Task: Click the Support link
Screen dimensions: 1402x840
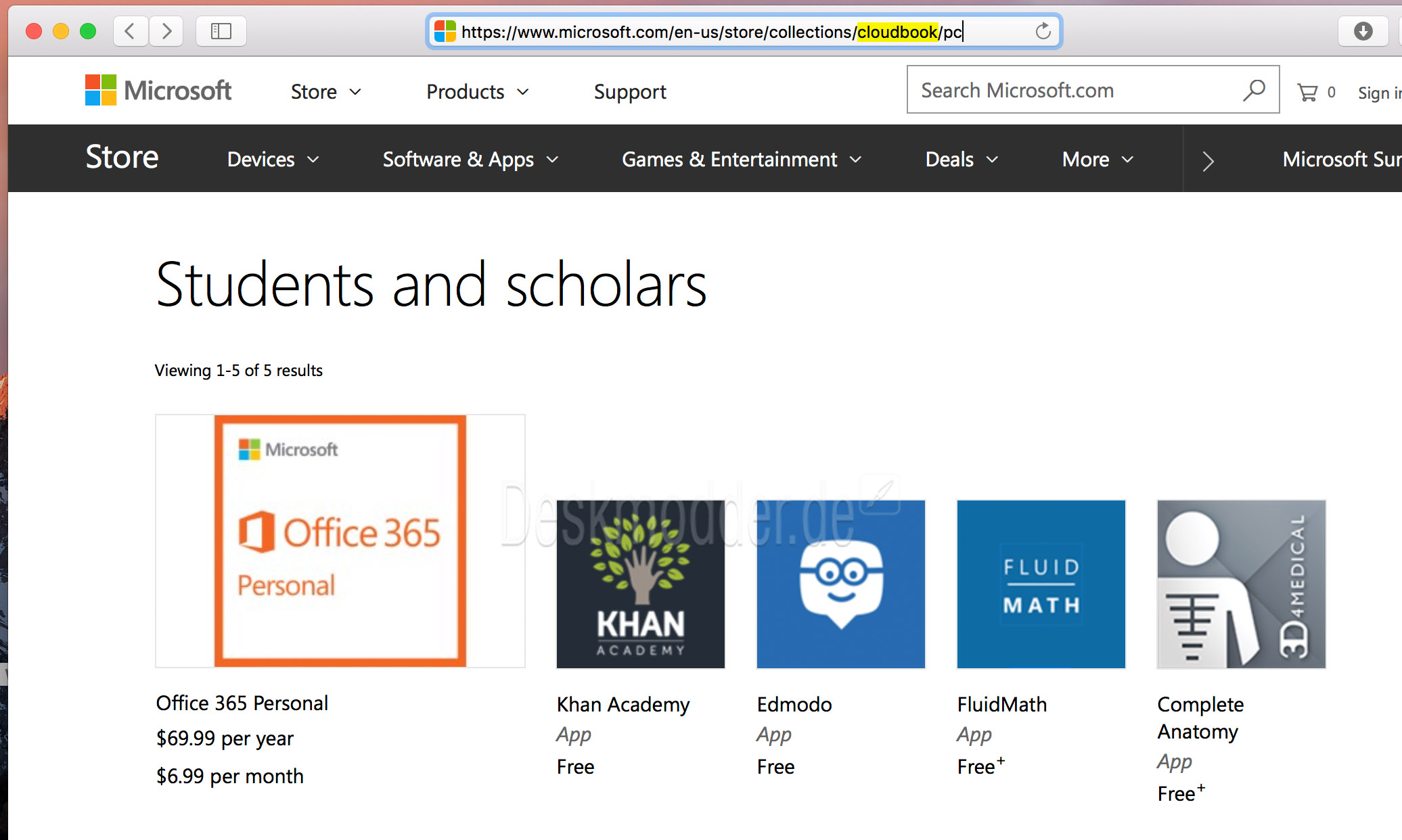Action: click(x=630, y=92)
